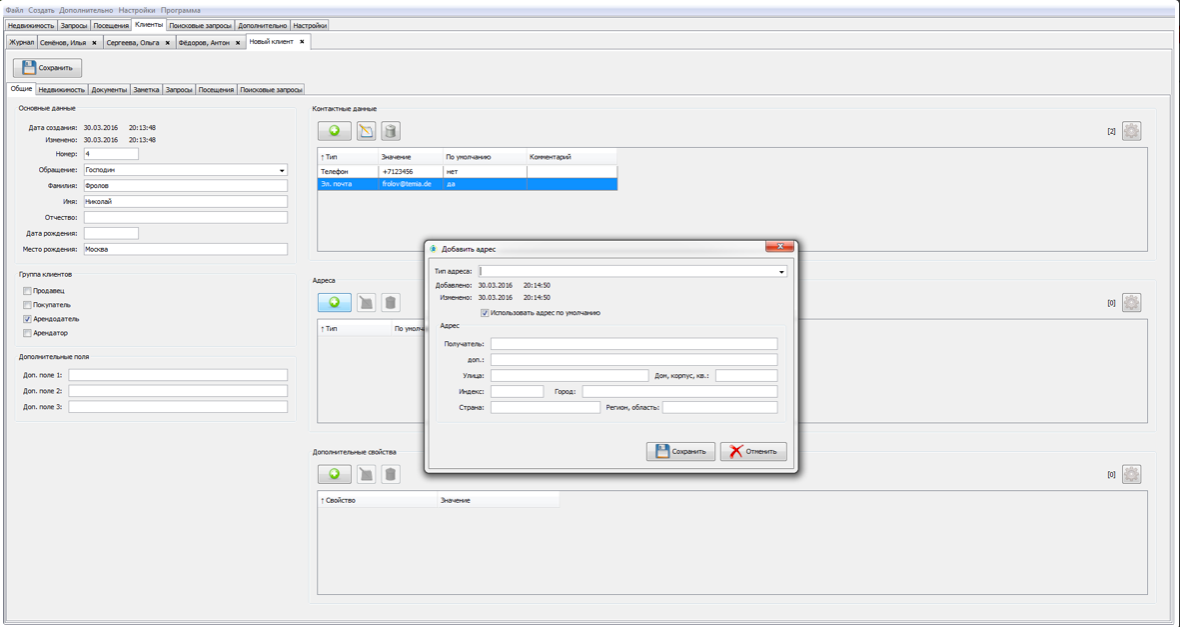Click the Место рождения field with Москва
This screenshot has width=1180, height=627.
(x=185, y=249)
